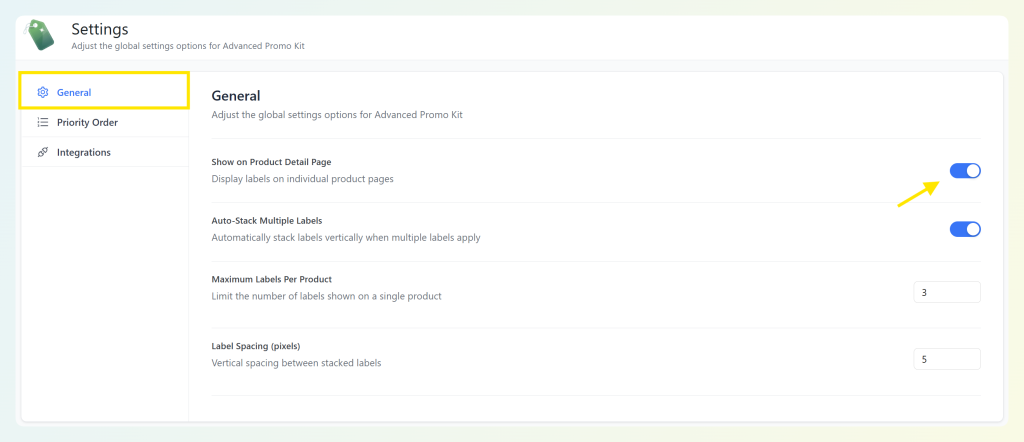This screenshot has height=442, width=1024.
Task: Click the plug icon beside Integrations
Action: (x=42, y=152)
